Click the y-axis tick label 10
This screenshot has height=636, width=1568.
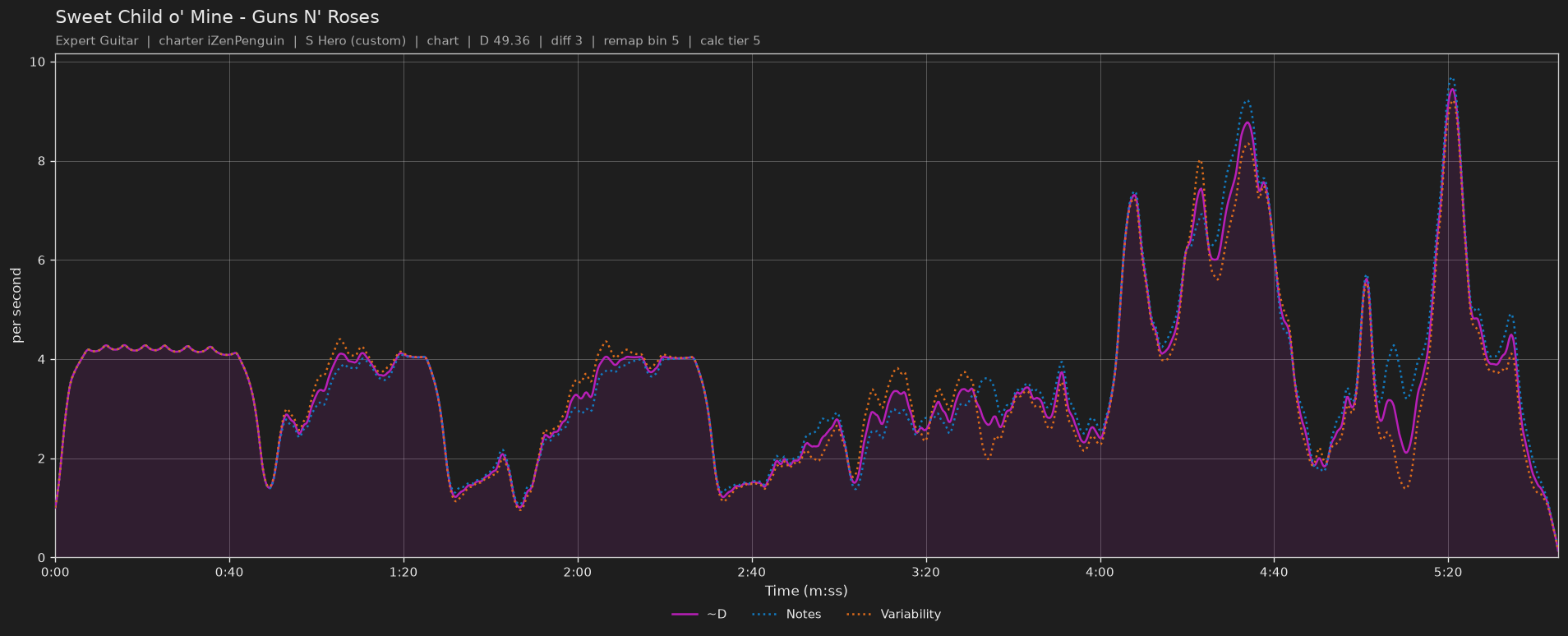[x=38, y=62]
